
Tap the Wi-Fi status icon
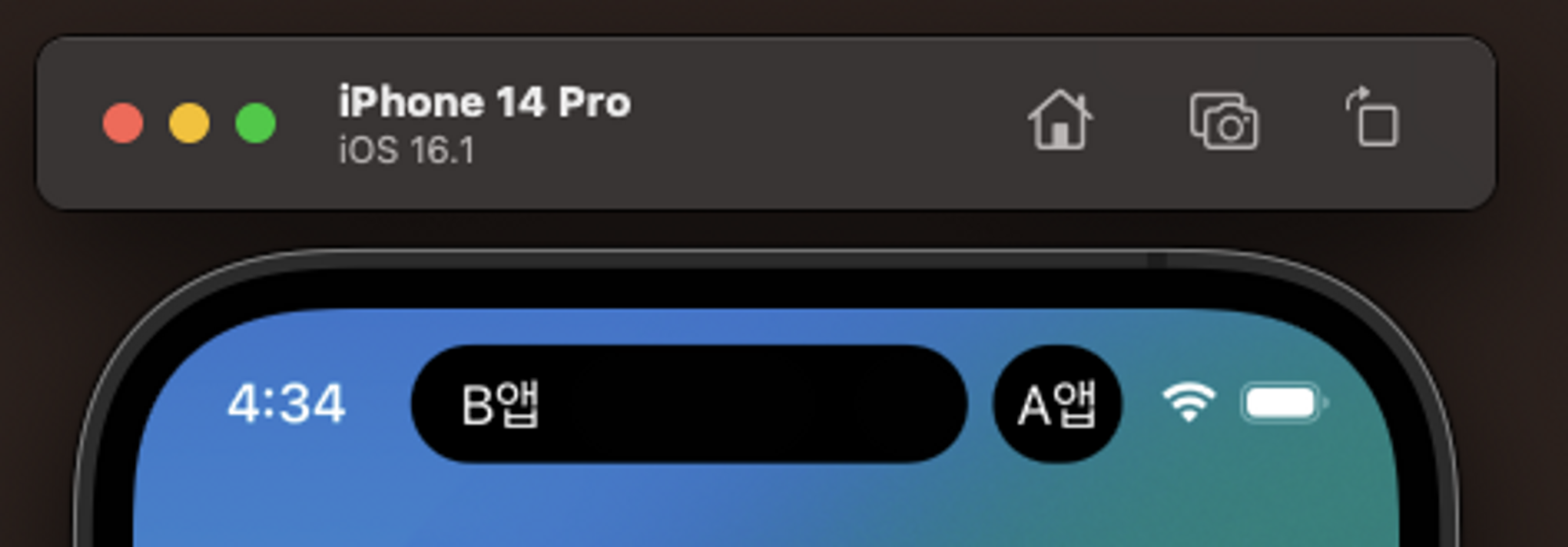tap(1189, 402)
